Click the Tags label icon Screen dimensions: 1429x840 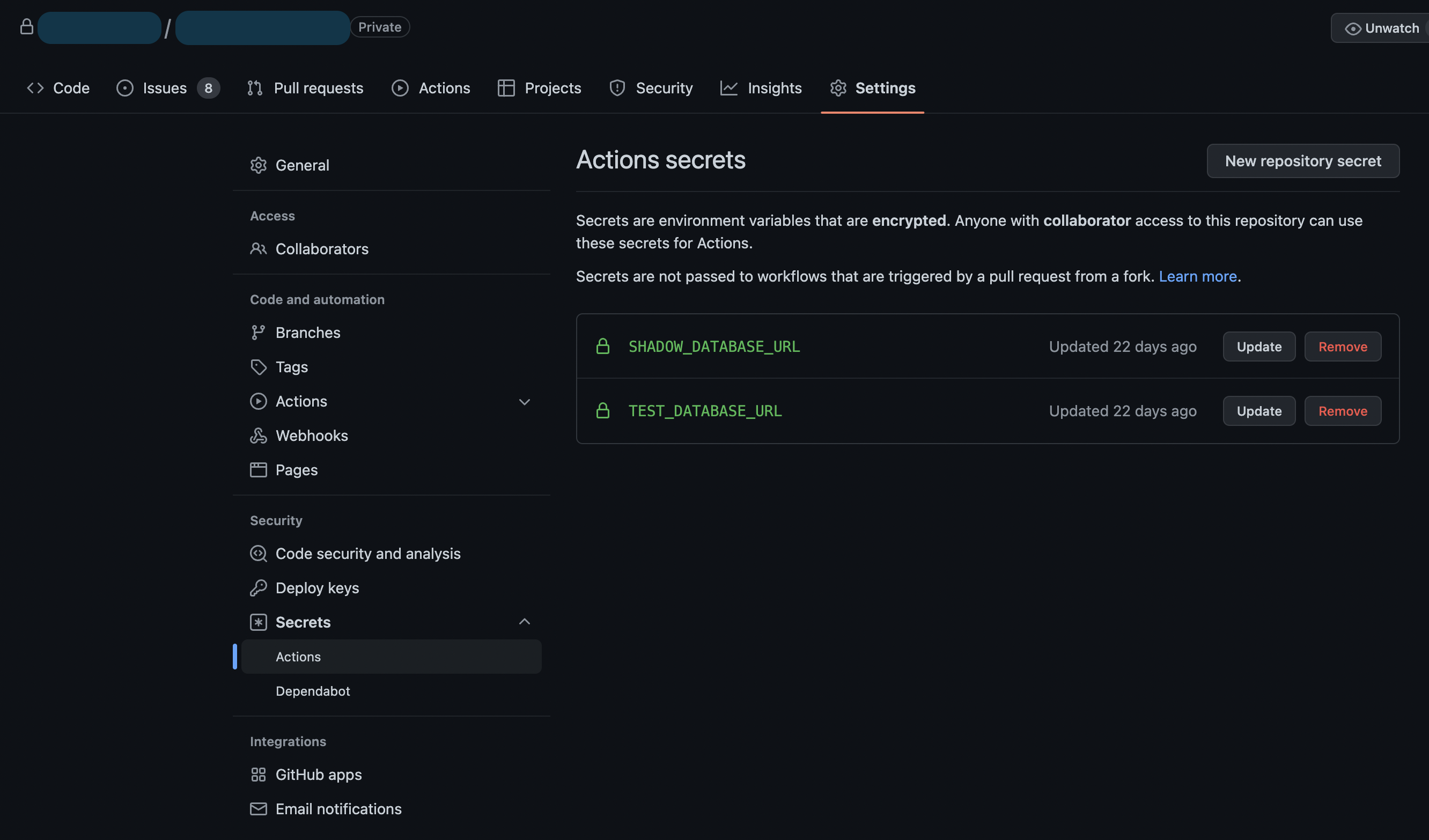(x=258, y=367)
